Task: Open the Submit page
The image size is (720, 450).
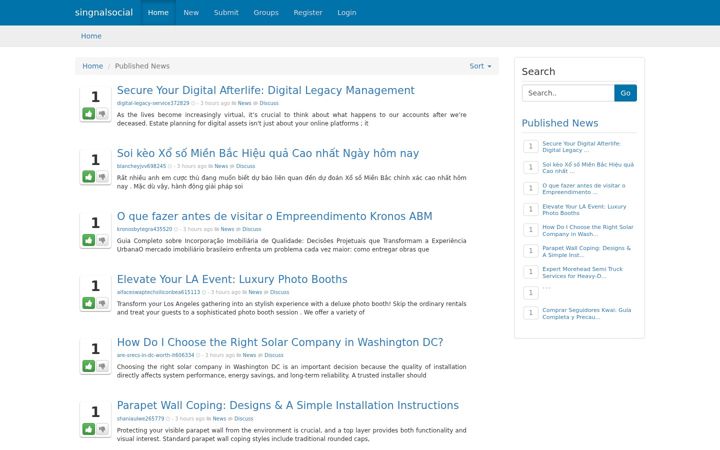Action: point(226,12)
